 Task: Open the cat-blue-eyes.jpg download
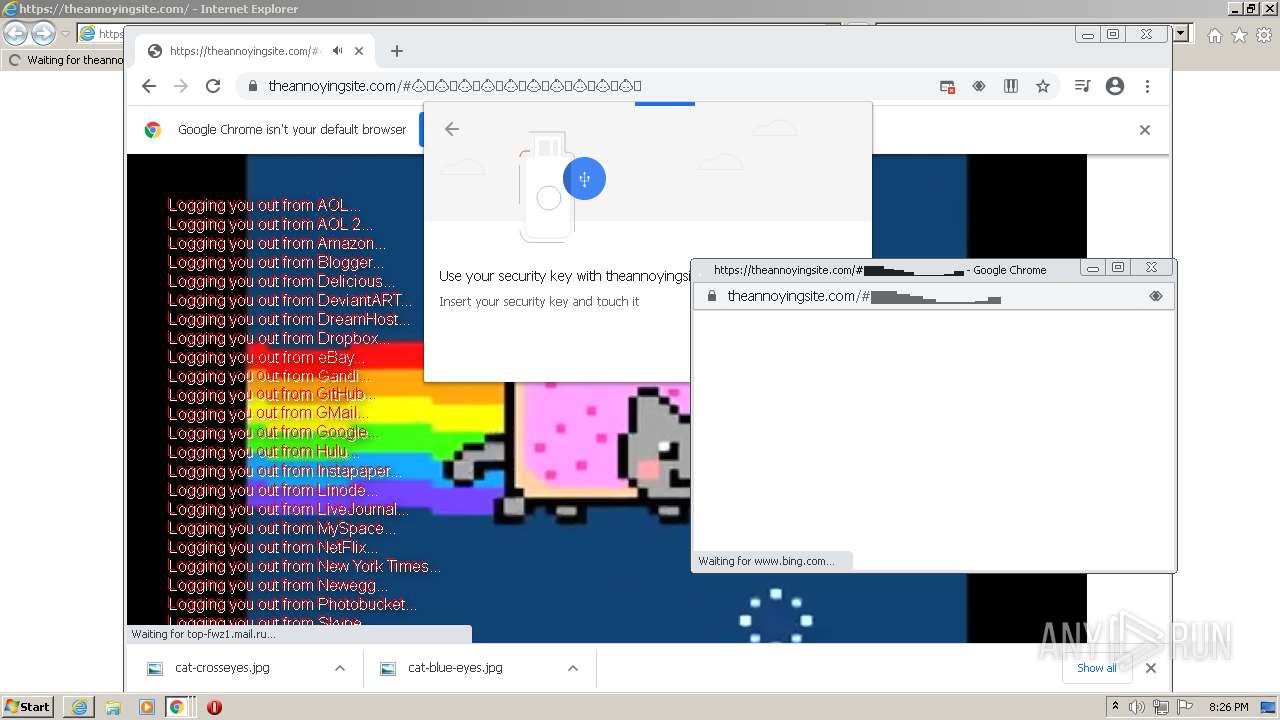(455, 668)
